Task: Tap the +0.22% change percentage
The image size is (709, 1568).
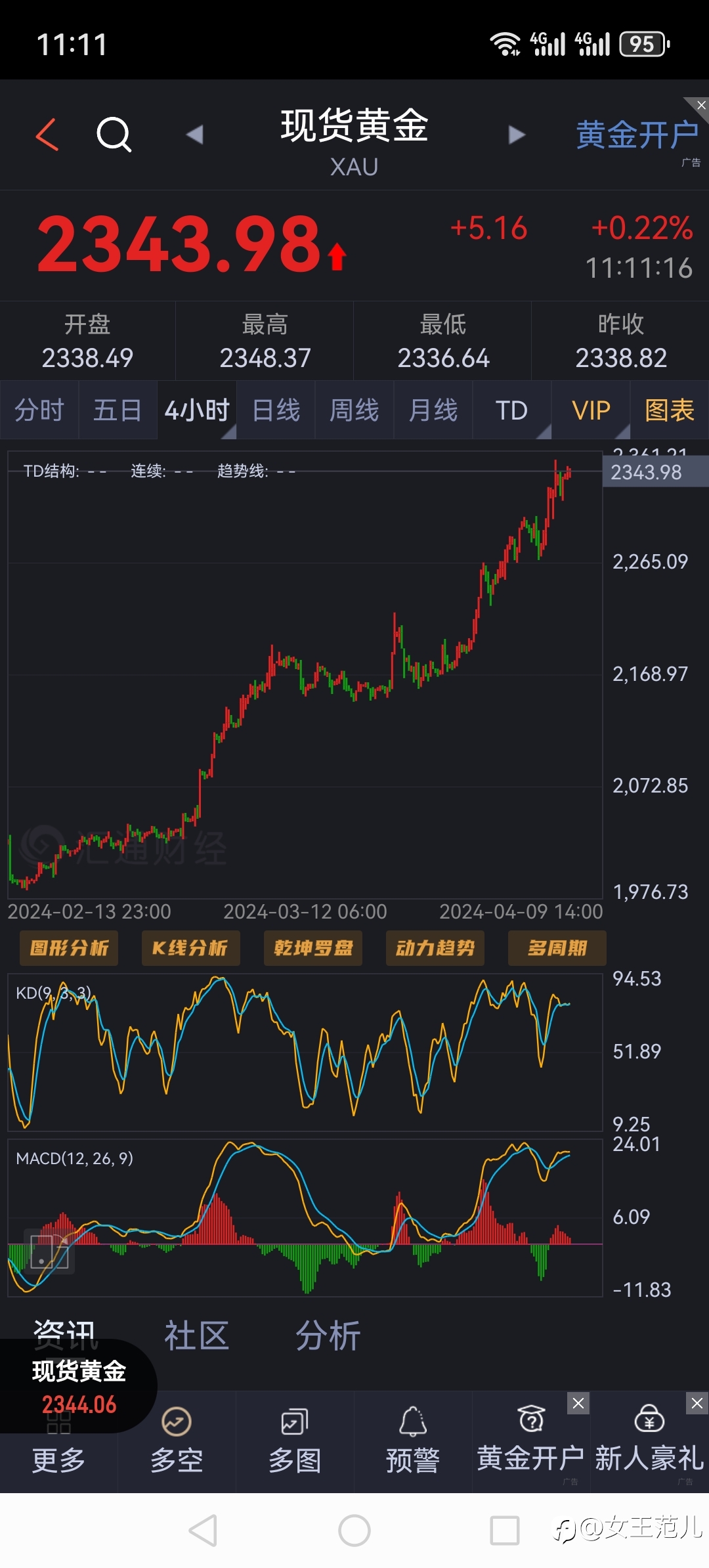Action: 642,228
